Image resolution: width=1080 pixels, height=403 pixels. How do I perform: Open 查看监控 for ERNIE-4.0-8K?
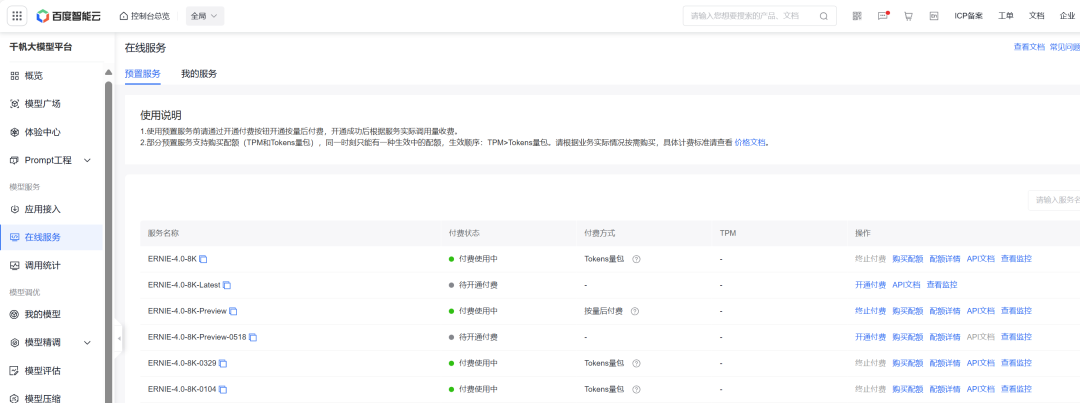tap(1017, 259)
